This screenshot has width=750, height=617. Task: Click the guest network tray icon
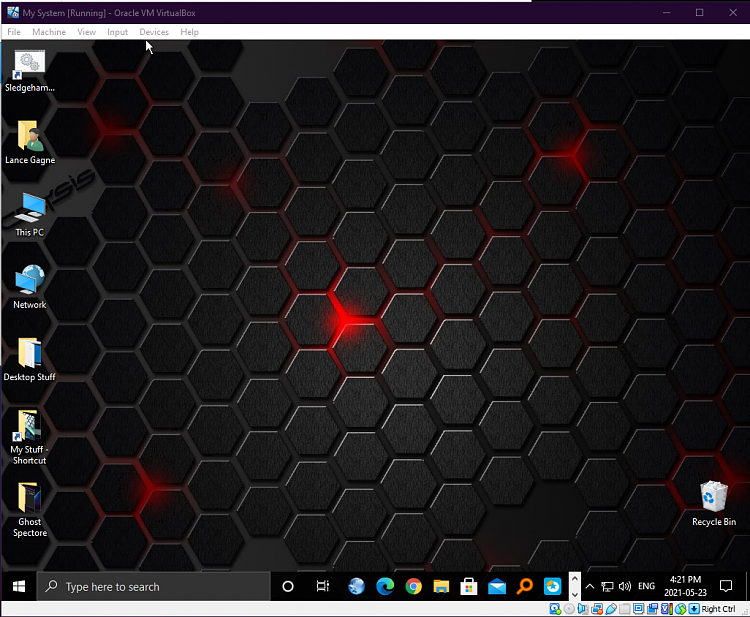pyautogui.click(x=607, y=586)
